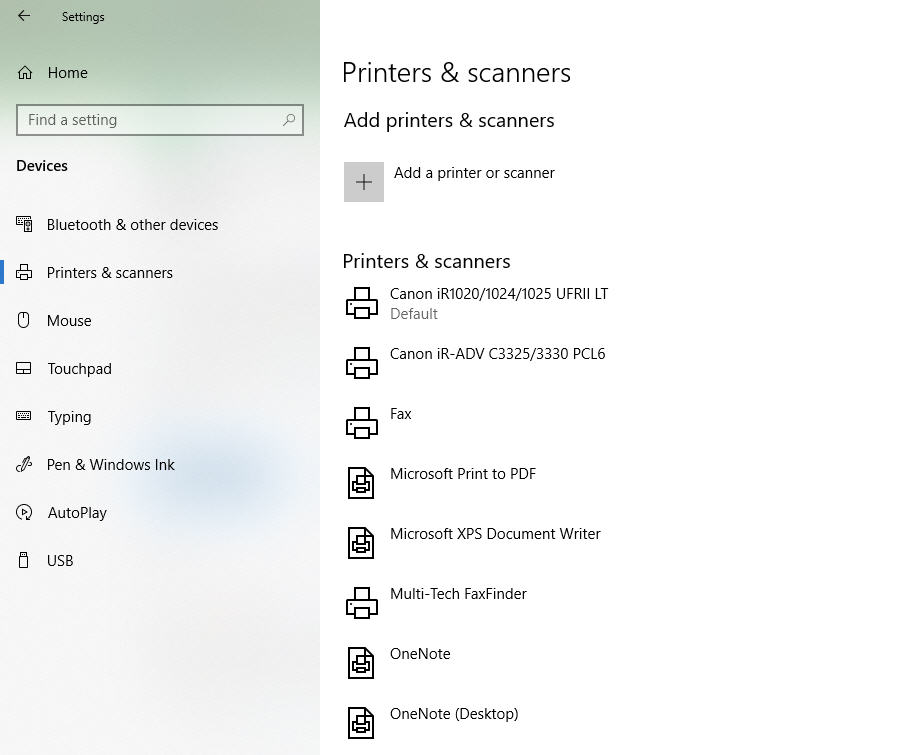Click the back arrow in Settings
Viewport: 902px width, 755px height.
click(24, 16)
